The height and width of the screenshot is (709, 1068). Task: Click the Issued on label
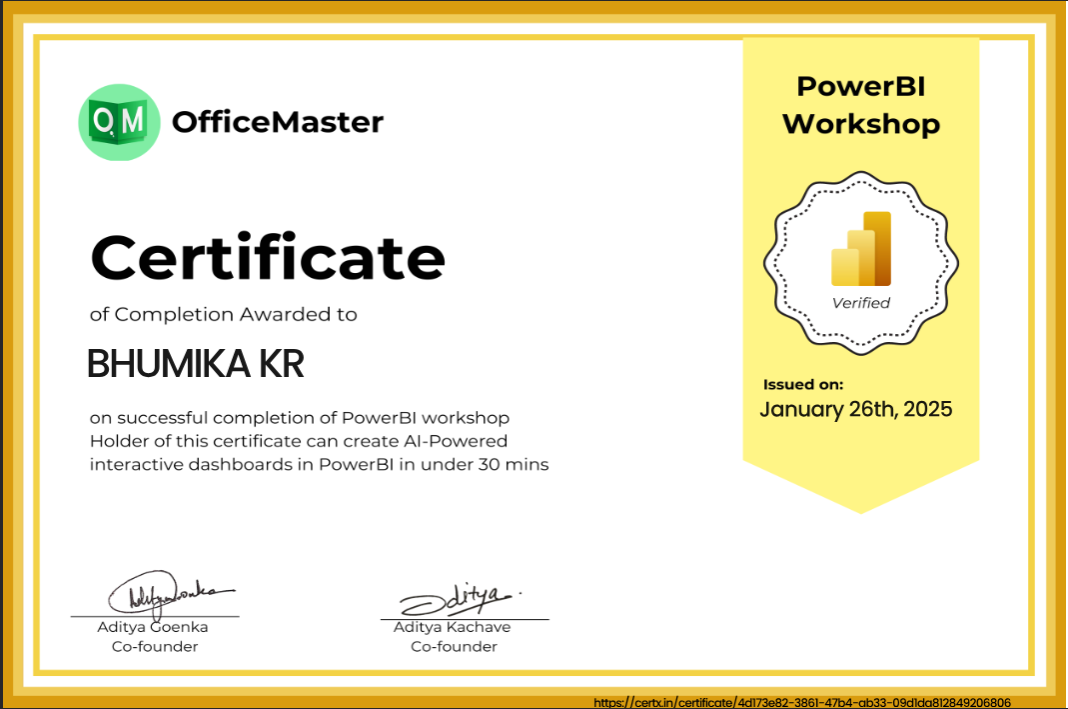click(803, 384)
